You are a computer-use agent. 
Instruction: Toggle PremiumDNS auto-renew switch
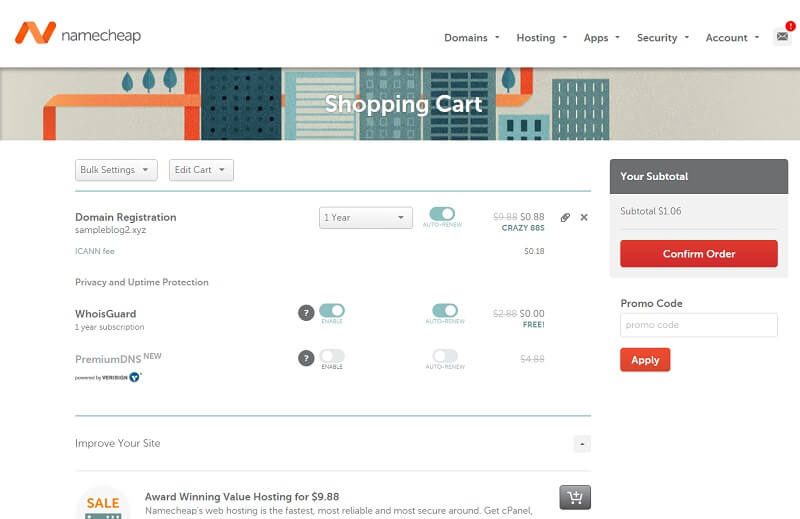click(445, 356)
